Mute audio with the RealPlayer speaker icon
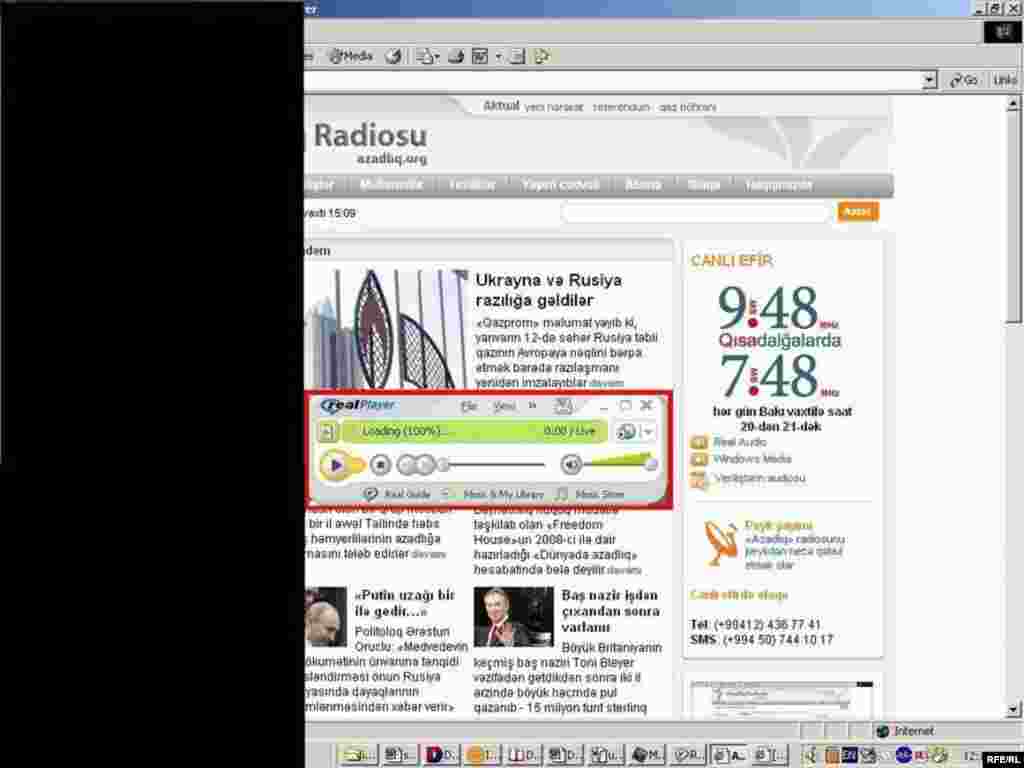Image resolution: width=1024 pixels, height=768 pixels. click(x=570, y=464)
